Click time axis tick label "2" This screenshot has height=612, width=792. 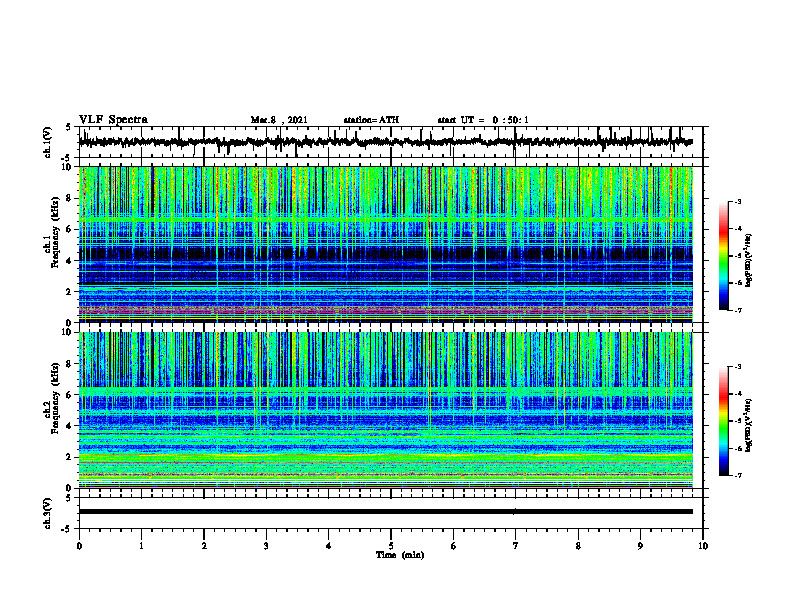pos(204,546)
